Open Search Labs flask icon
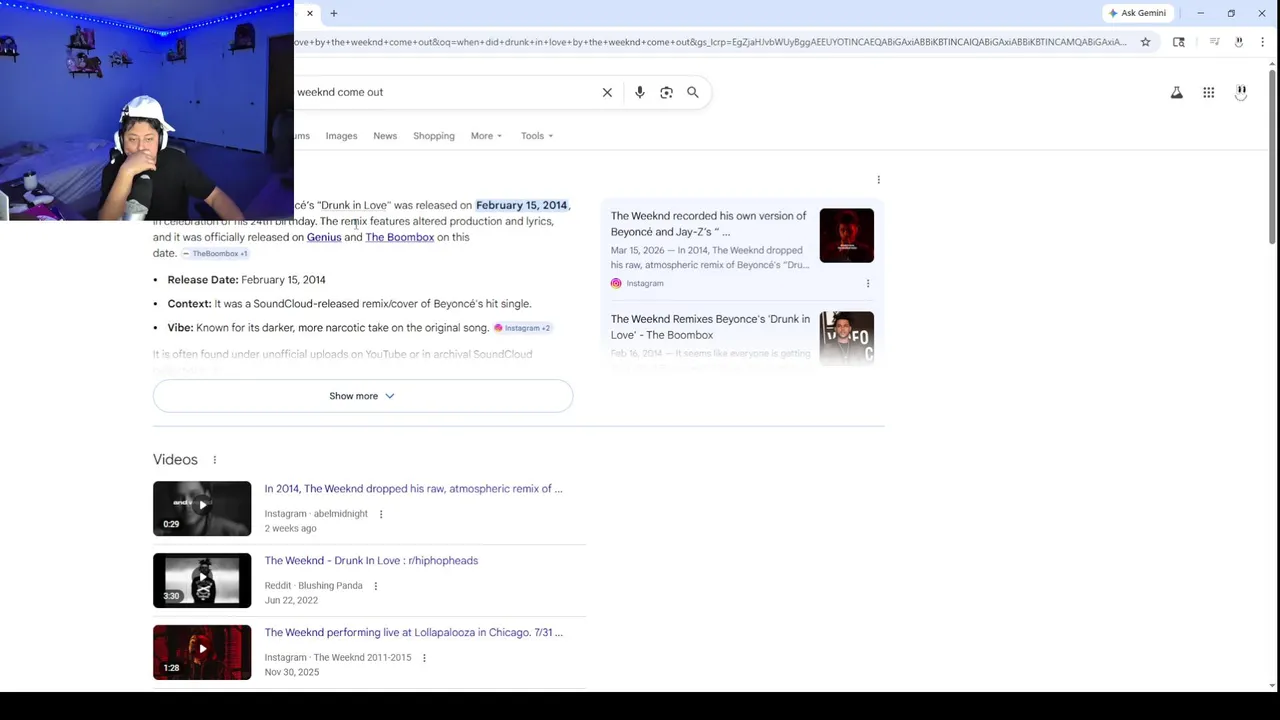Image resolution: width=1280 pixels, height=720 pixels. [1177, 92]
